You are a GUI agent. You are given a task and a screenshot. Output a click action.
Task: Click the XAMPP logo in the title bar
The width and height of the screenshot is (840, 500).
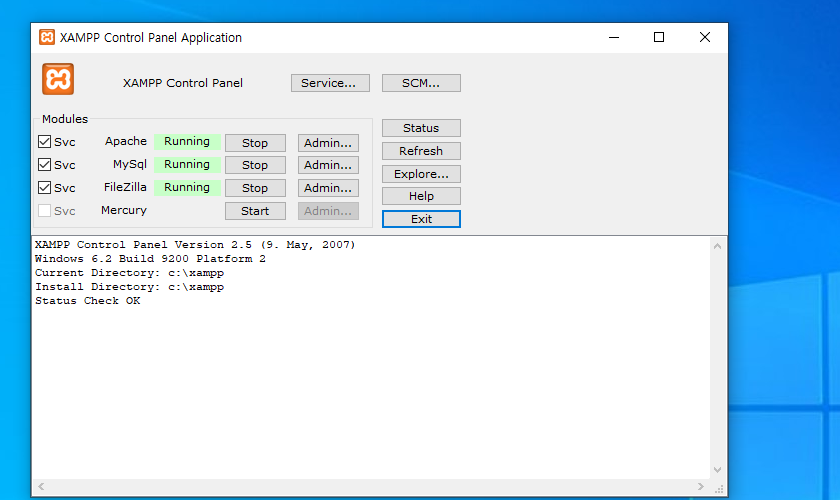47,37
